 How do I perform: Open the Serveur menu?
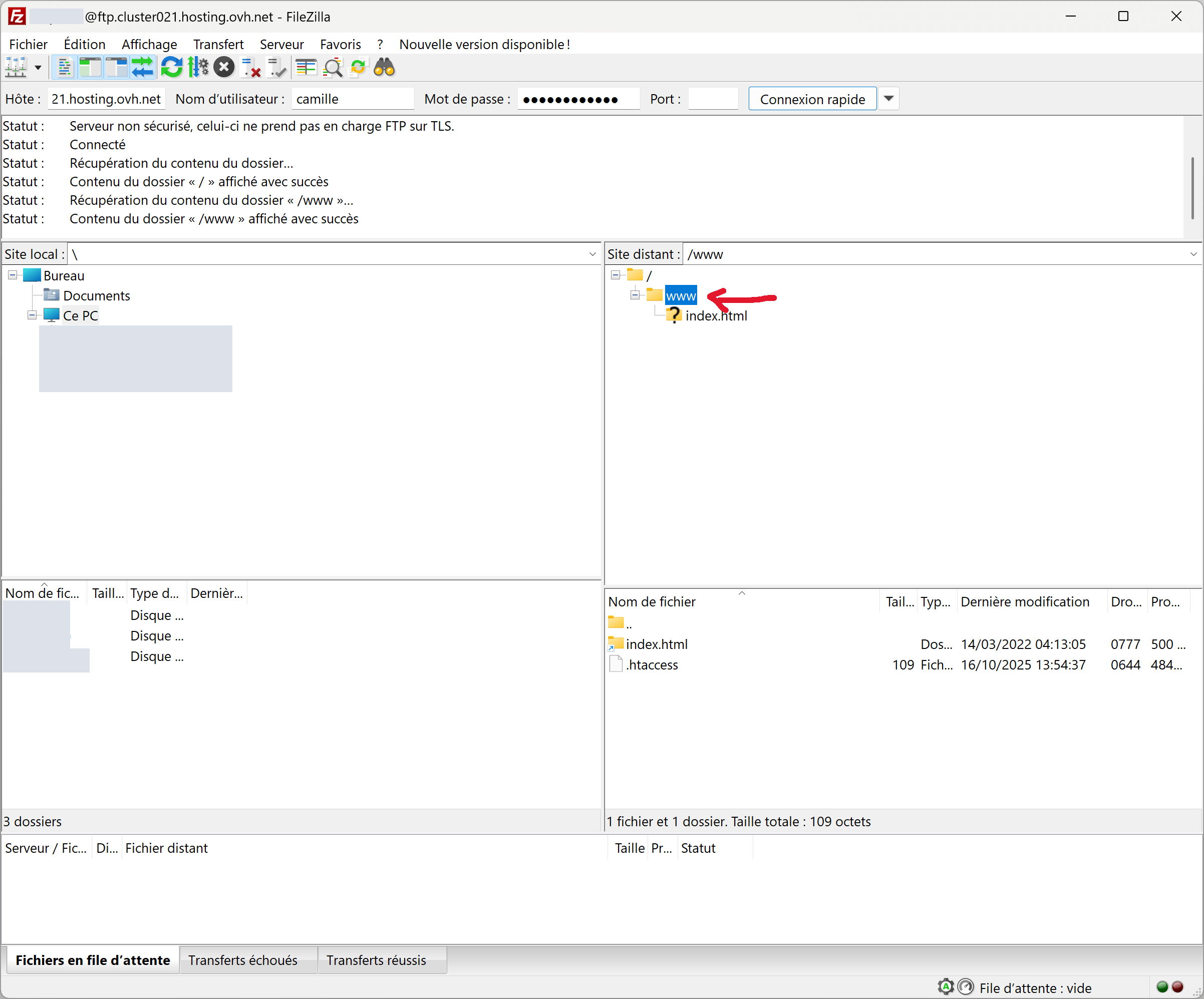(281, 44)
